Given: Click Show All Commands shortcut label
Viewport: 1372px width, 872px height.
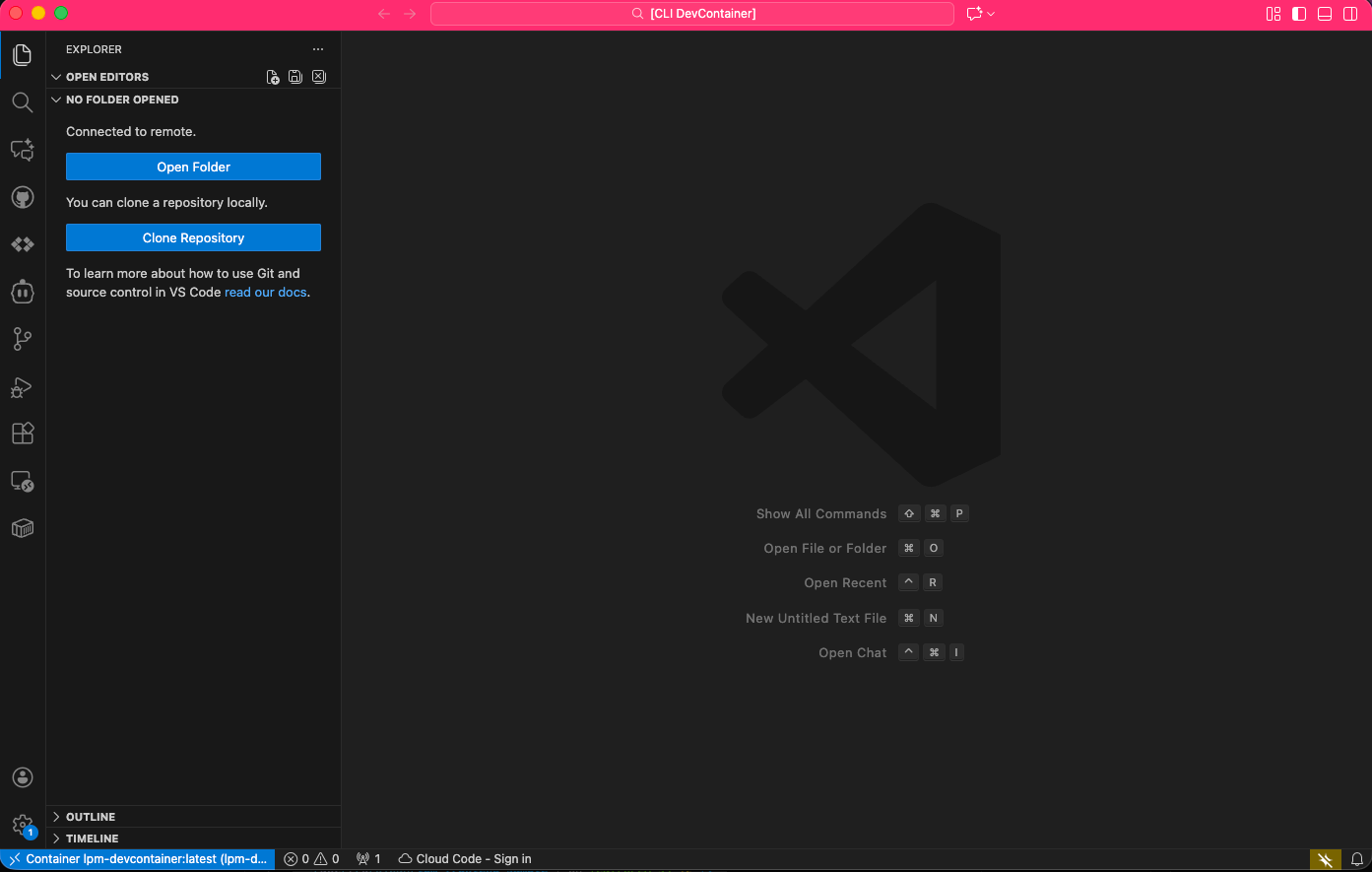Looking at the screenshot, I should (821, 514).
